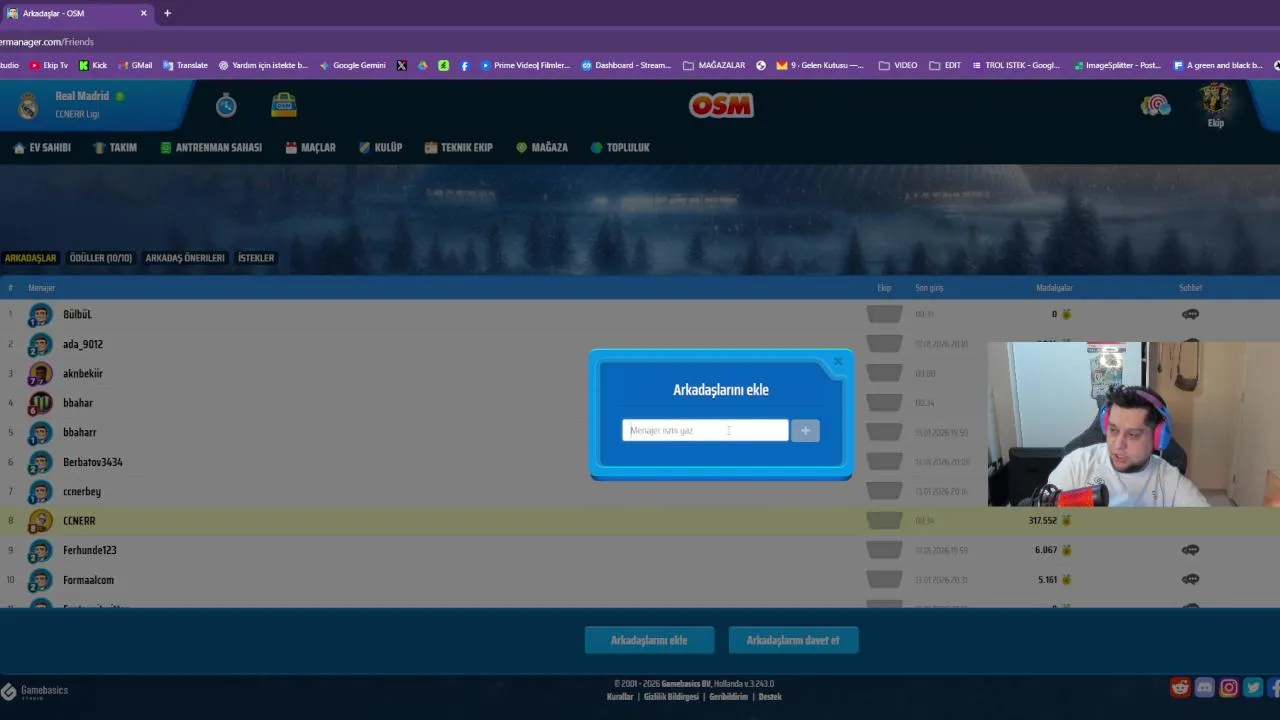Open ANTRENMAN SAHASI menu
The height and width of the screenshot is (720, 1280).
(x=211, y=147)
